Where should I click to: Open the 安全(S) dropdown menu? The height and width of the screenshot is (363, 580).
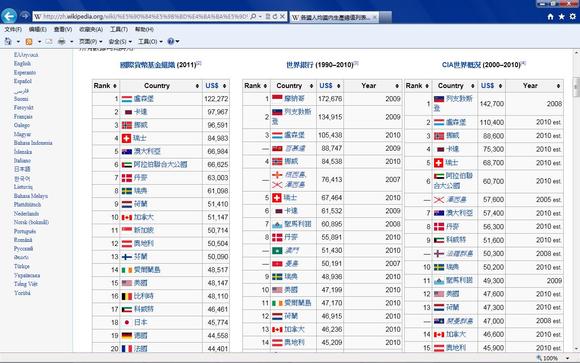(x=120, y=41)
